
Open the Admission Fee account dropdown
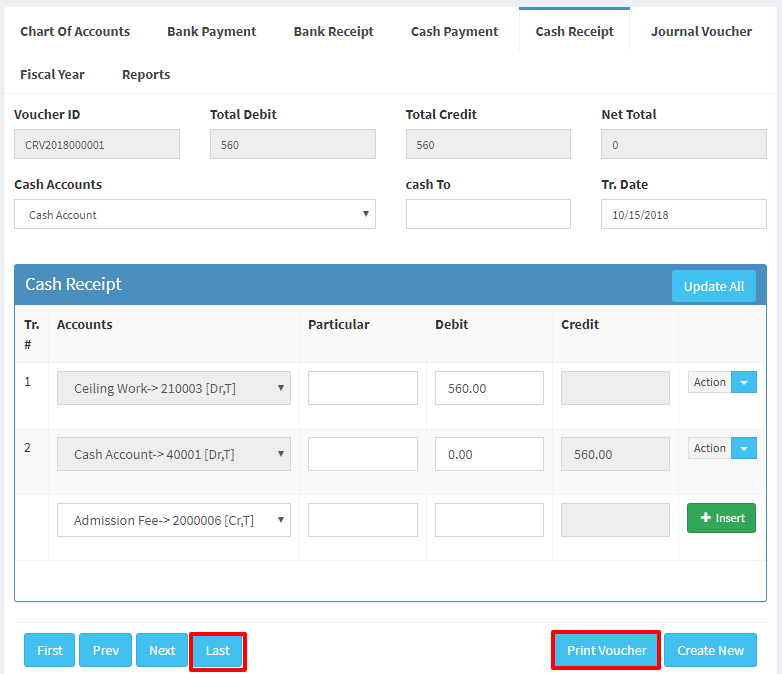(x=174, y=520)
